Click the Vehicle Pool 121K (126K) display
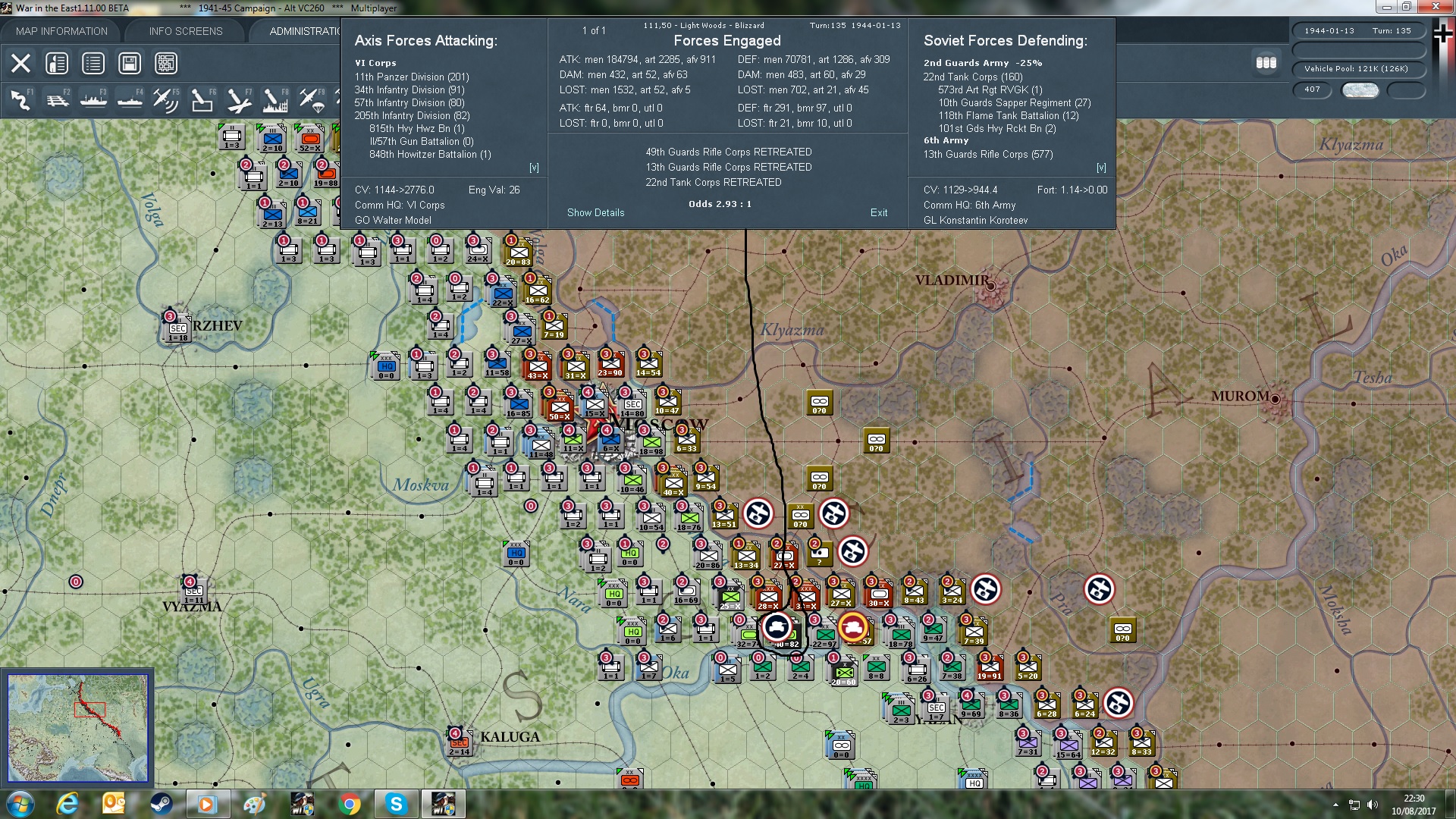Screen dimensions: 1456x819 [x=1358, y=69]
